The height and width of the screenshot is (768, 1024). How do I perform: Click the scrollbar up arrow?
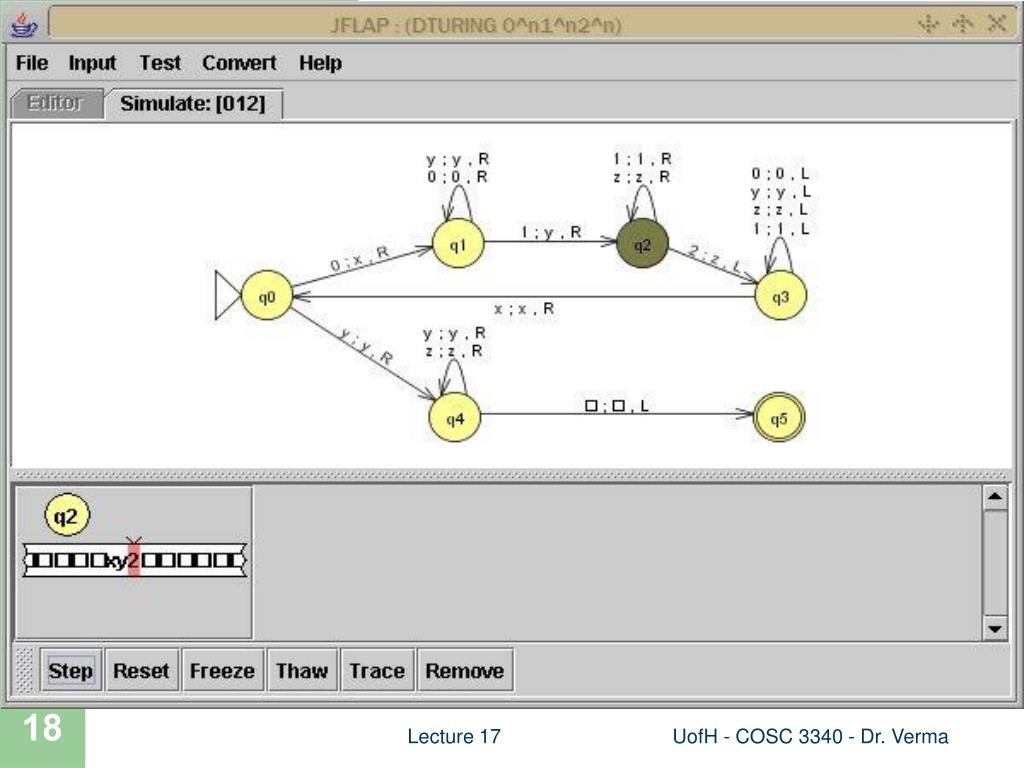tap(995, 497)
